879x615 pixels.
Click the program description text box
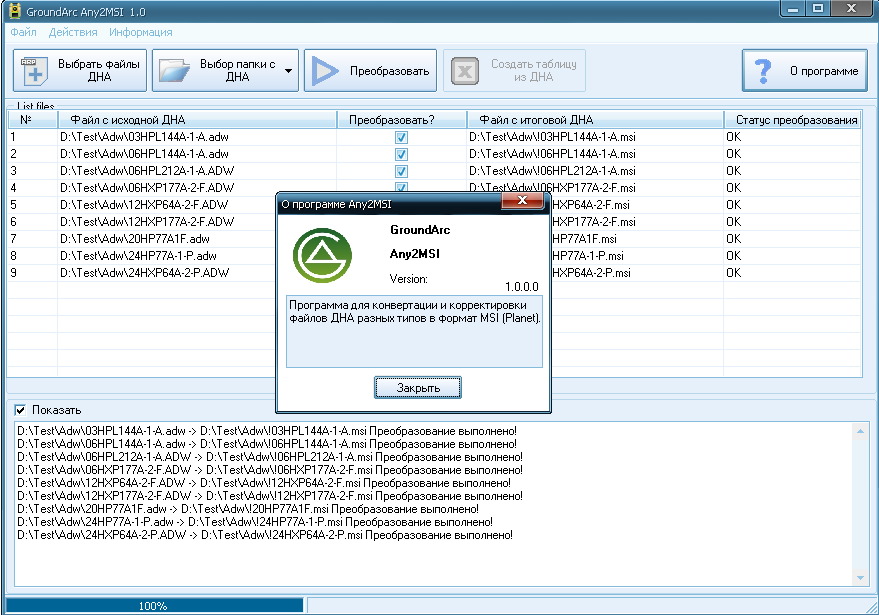click(414, 331)
